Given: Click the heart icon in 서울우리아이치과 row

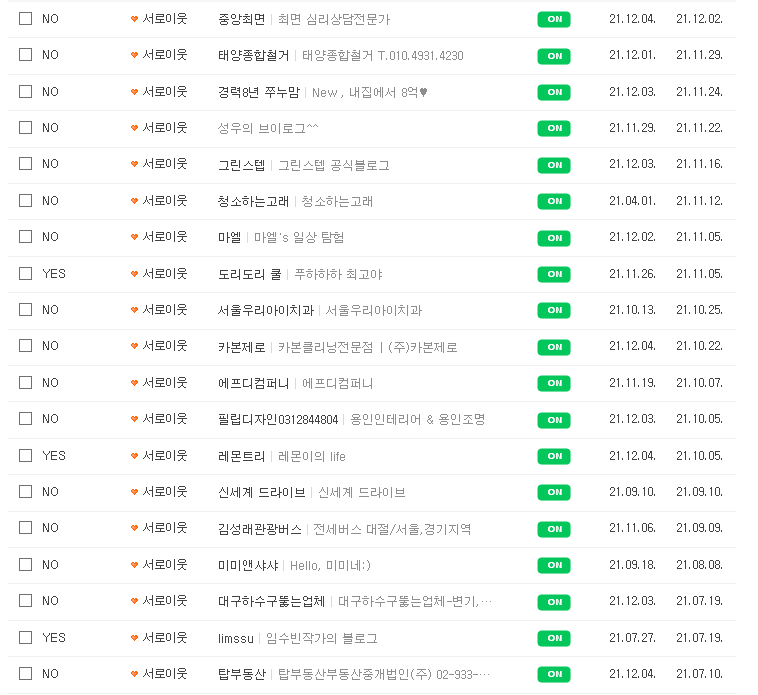Looking at the screenshot, I should (134, 310).
